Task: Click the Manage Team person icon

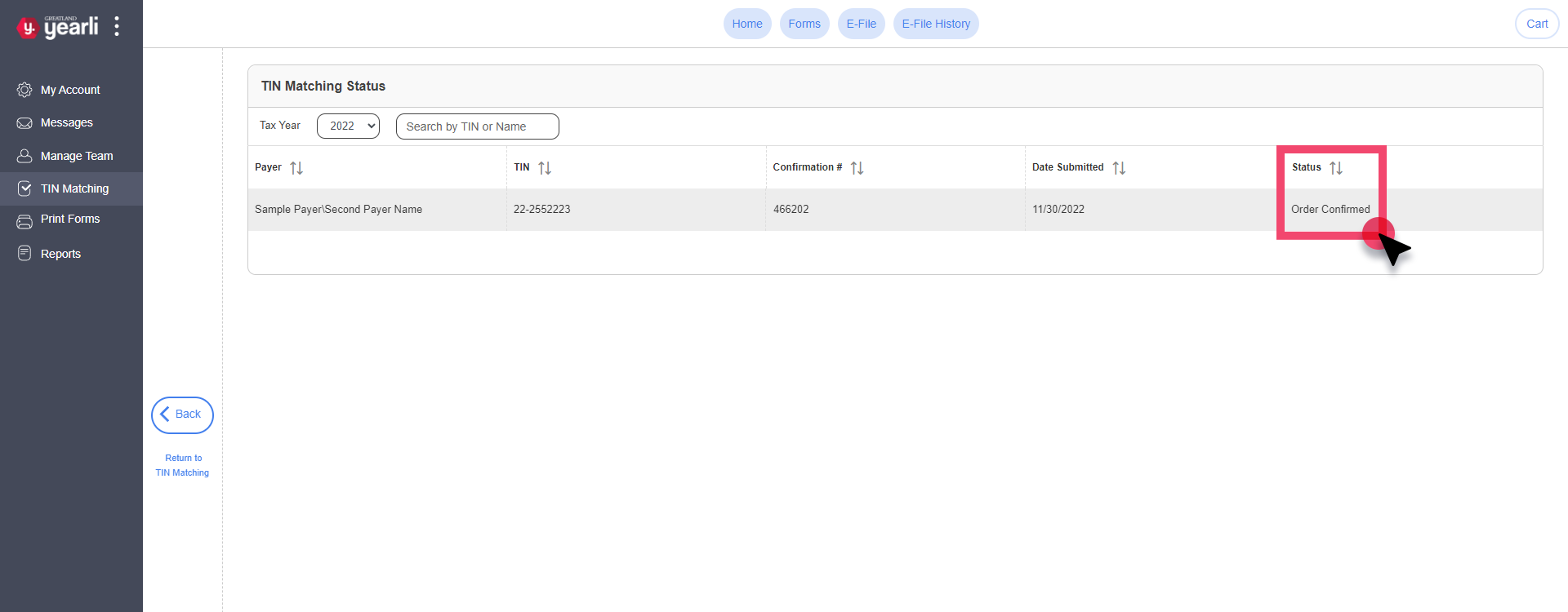Action: pyautogui.click(x=24, y=156)
